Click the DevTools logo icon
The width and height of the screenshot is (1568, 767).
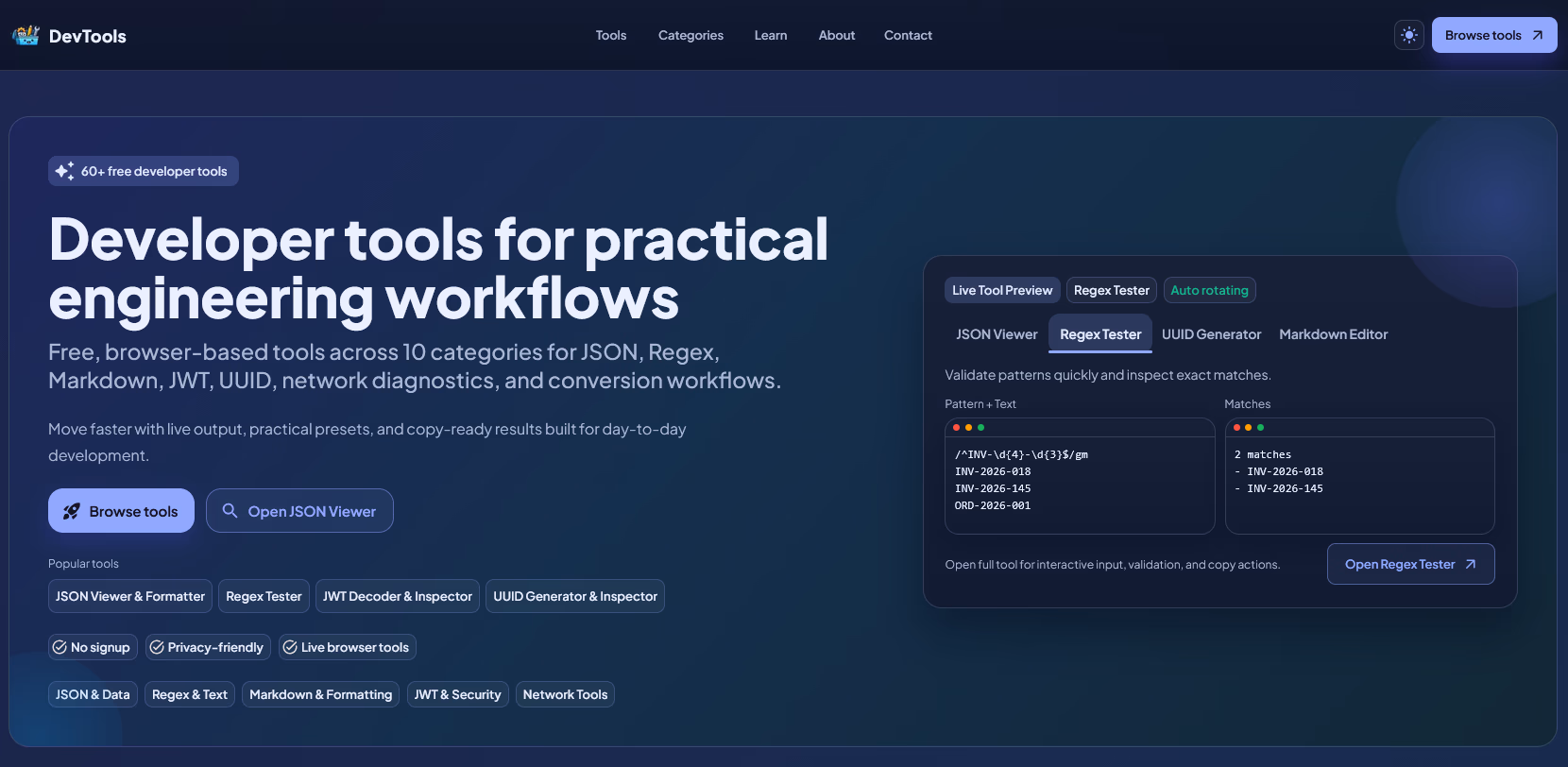pyautogui.click(x=26, y=36)
